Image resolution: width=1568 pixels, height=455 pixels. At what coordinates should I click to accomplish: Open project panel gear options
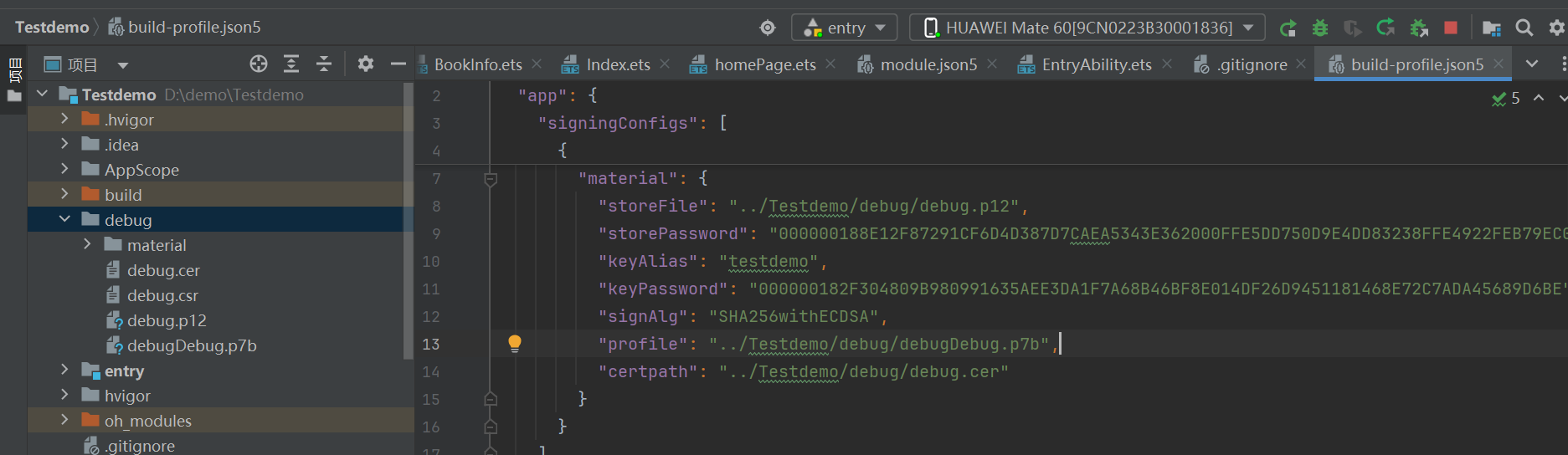pyautogui.click(x=366, y=64)
